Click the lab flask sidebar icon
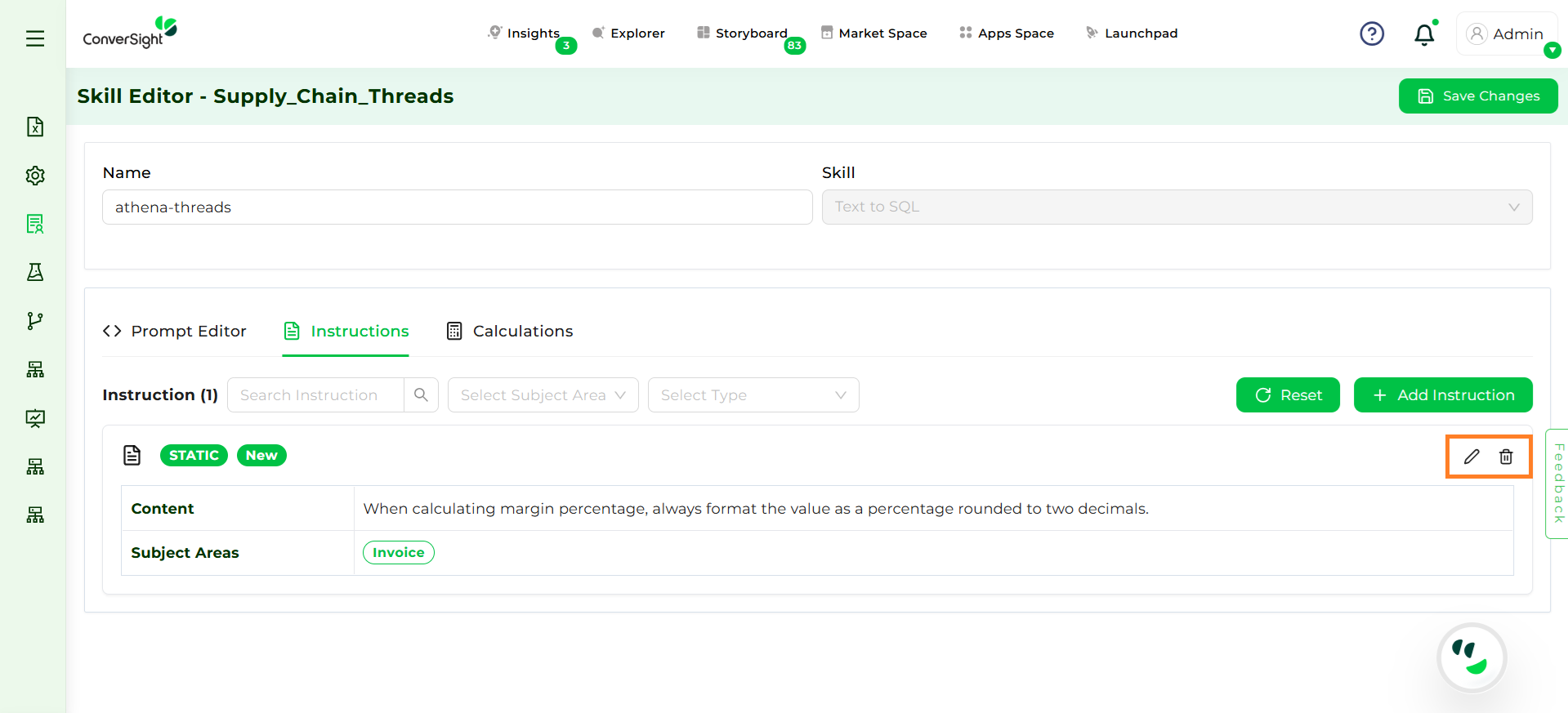 point(35,272)
